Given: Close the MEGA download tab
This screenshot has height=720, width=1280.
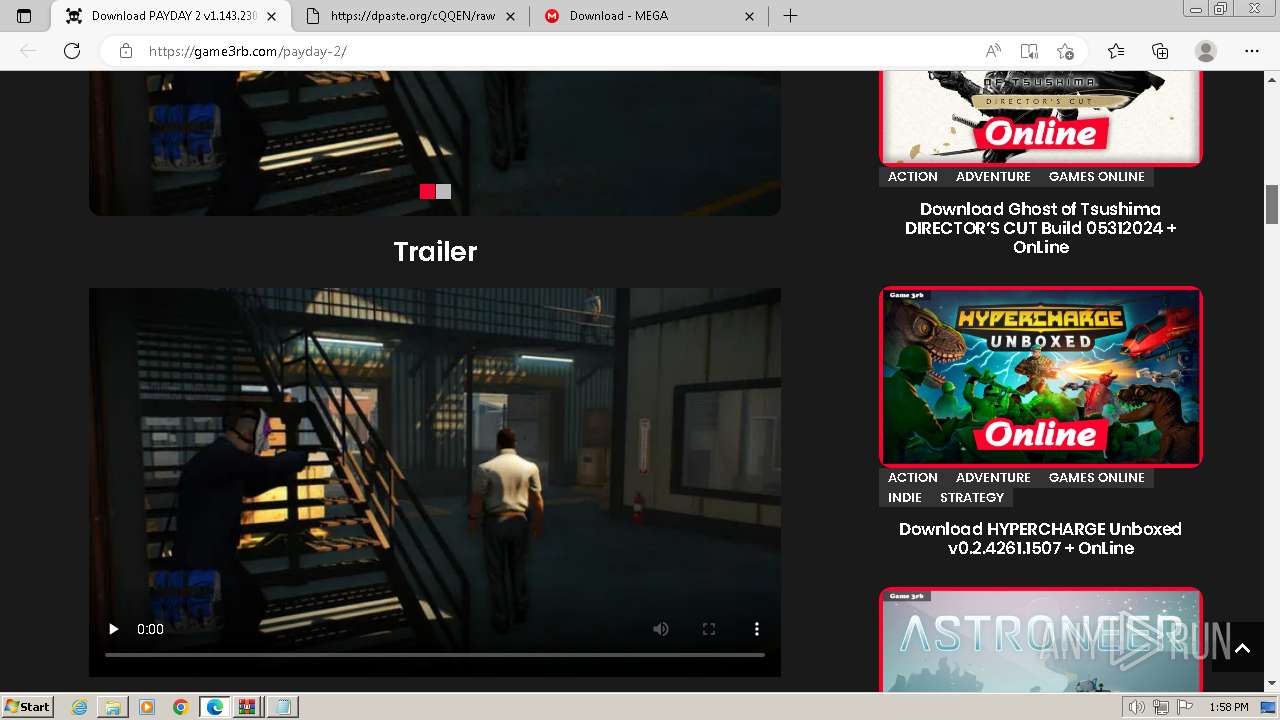Looking at the screenshot, I should (x=751, y=16).
